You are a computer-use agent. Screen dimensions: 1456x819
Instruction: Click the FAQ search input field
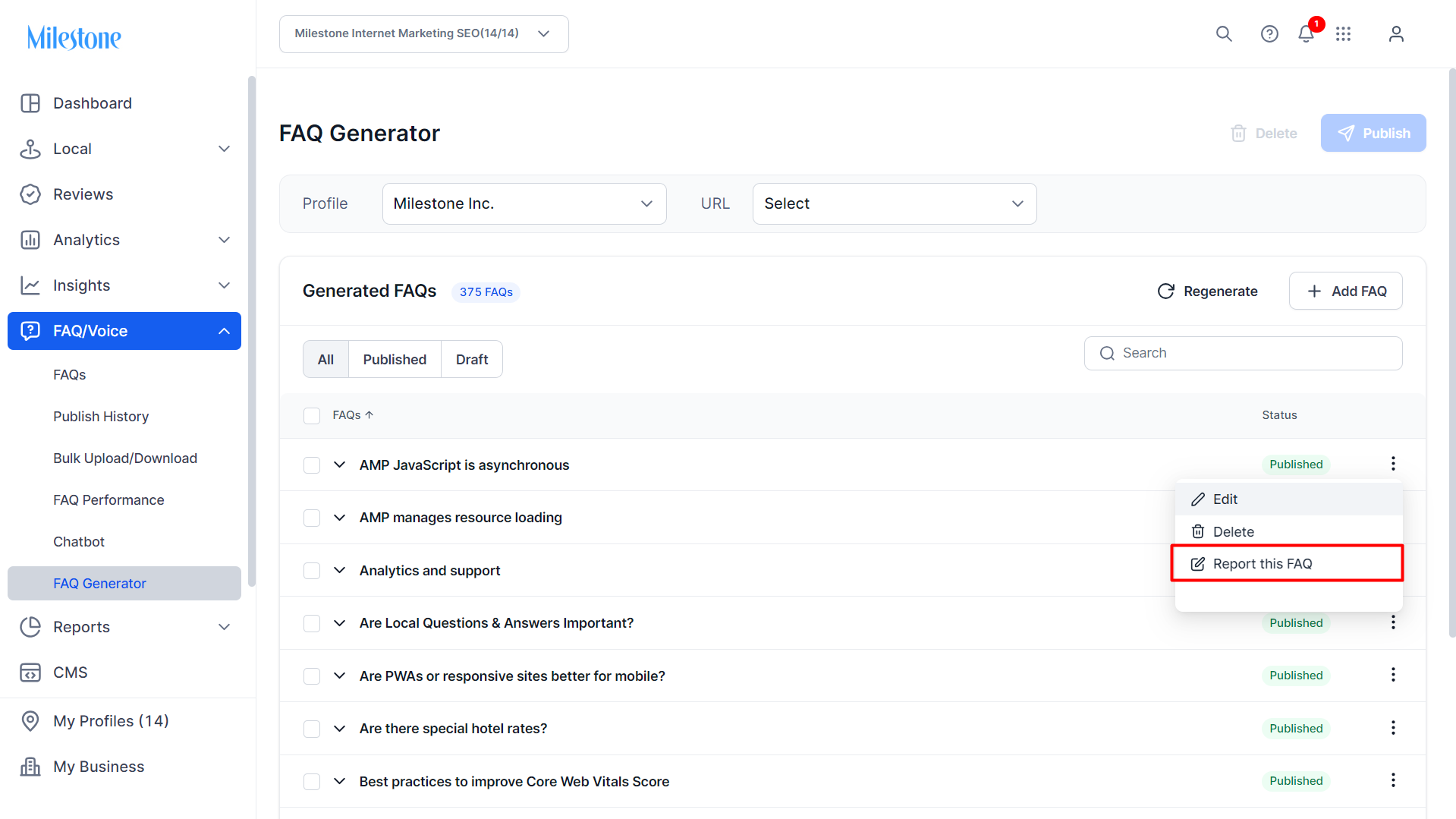point(1244,353)
